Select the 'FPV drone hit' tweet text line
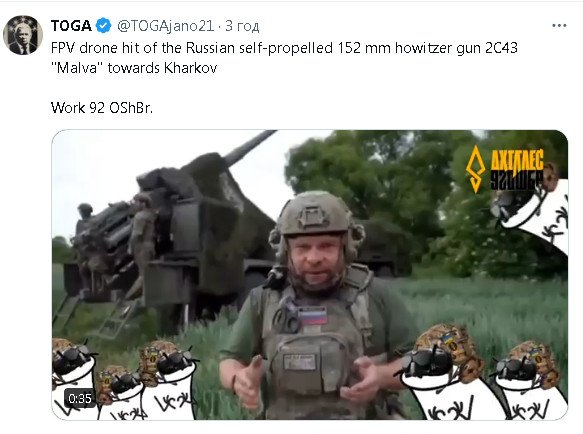Screen dimensions: 583x434 pyautogui.click(x=284, y=48)
